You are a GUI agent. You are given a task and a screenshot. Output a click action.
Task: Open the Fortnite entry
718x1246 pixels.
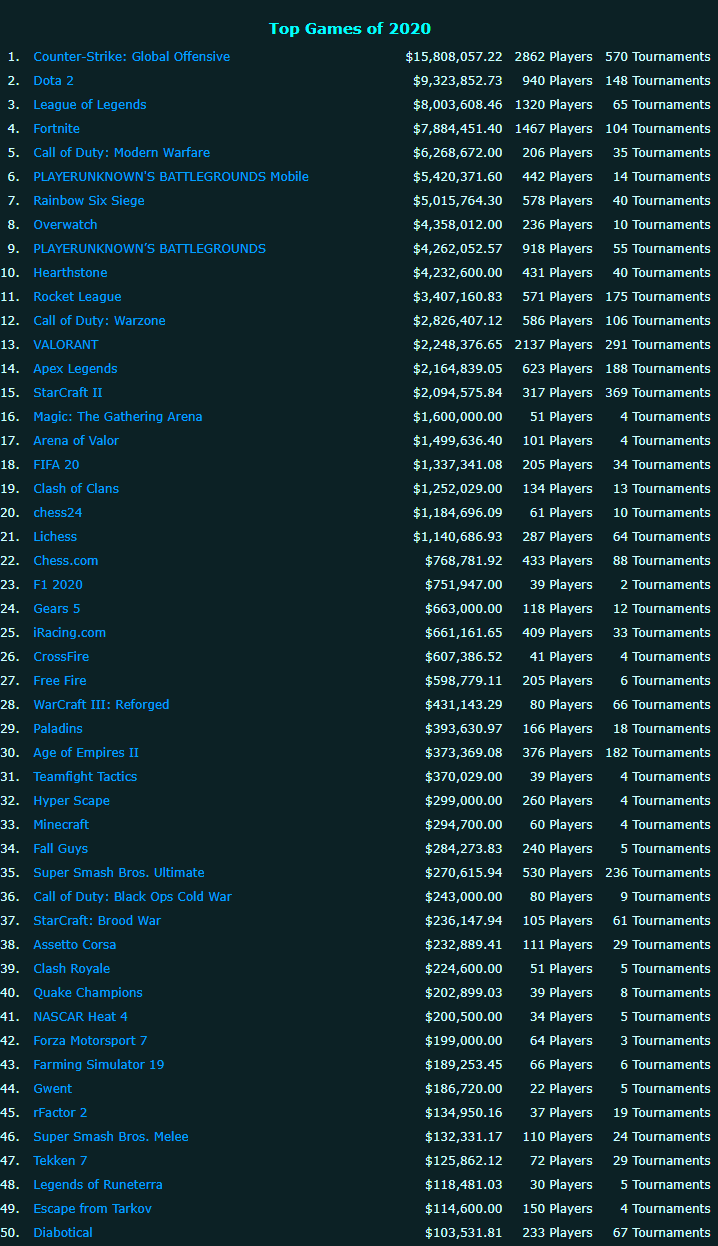56,129
